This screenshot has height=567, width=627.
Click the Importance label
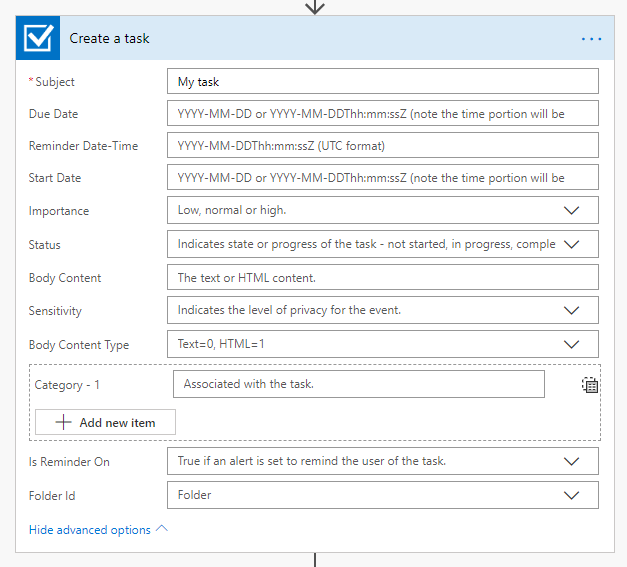(59, 211)
